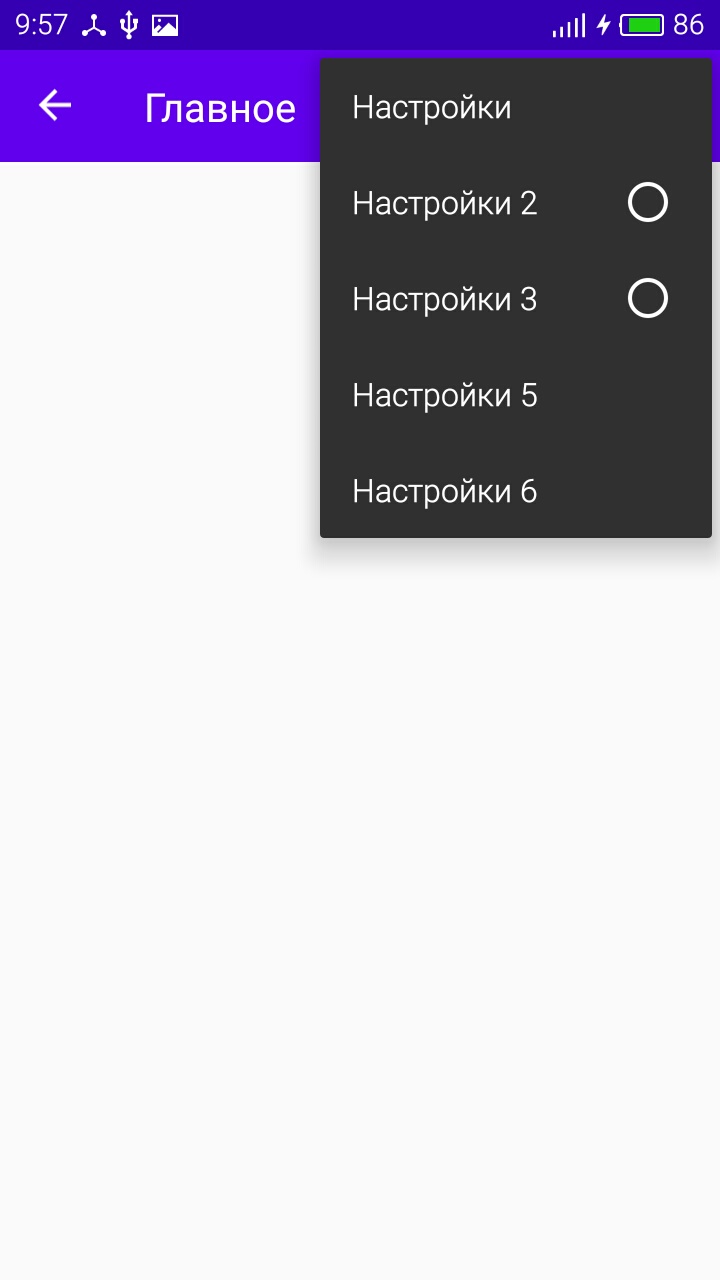
Task: Pick the Настройки 3 menu label
Action: click(x=445, y=299)
